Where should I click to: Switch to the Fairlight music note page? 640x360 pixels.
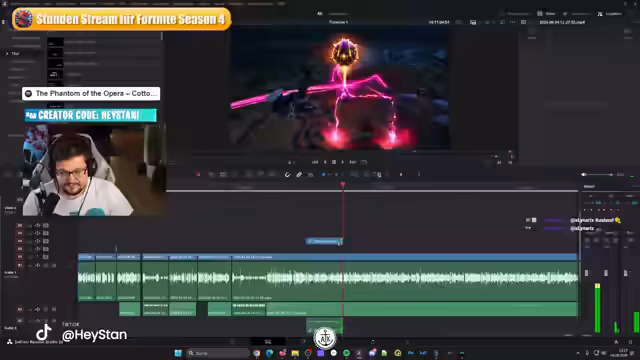[373, 341]
